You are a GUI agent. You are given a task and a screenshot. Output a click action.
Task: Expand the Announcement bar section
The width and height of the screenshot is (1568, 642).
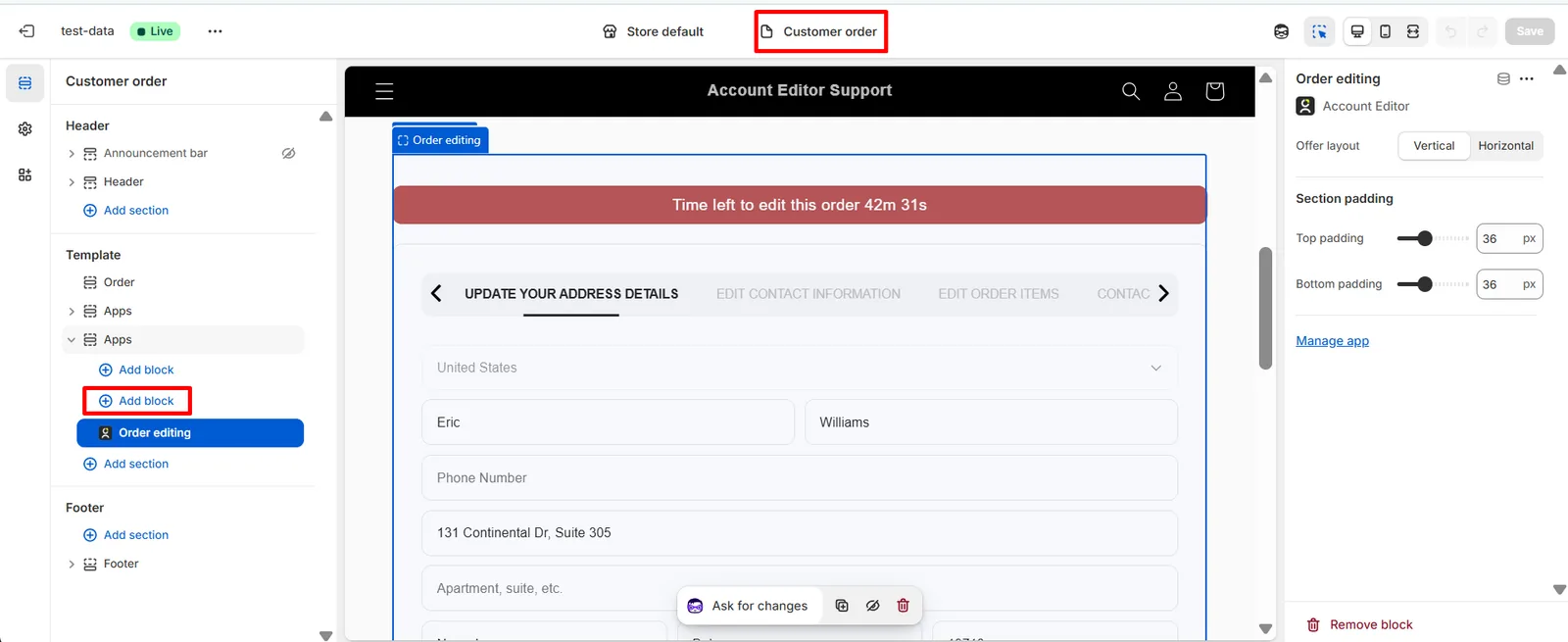coord(72,154)
